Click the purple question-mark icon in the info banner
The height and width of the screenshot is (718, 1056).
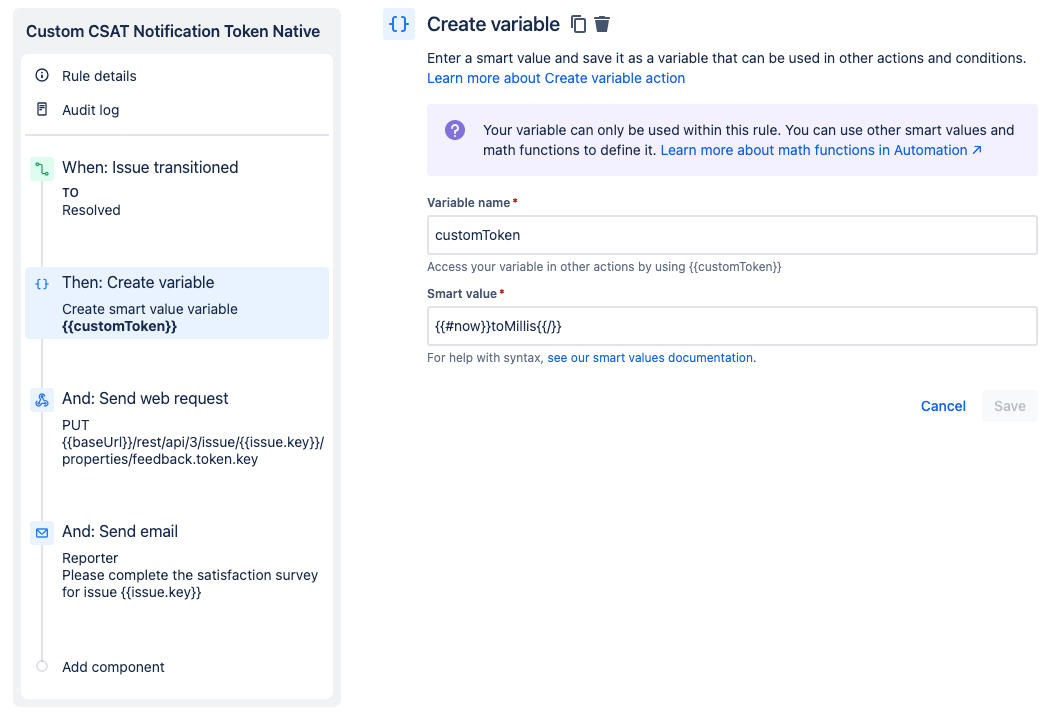(455, 130)
